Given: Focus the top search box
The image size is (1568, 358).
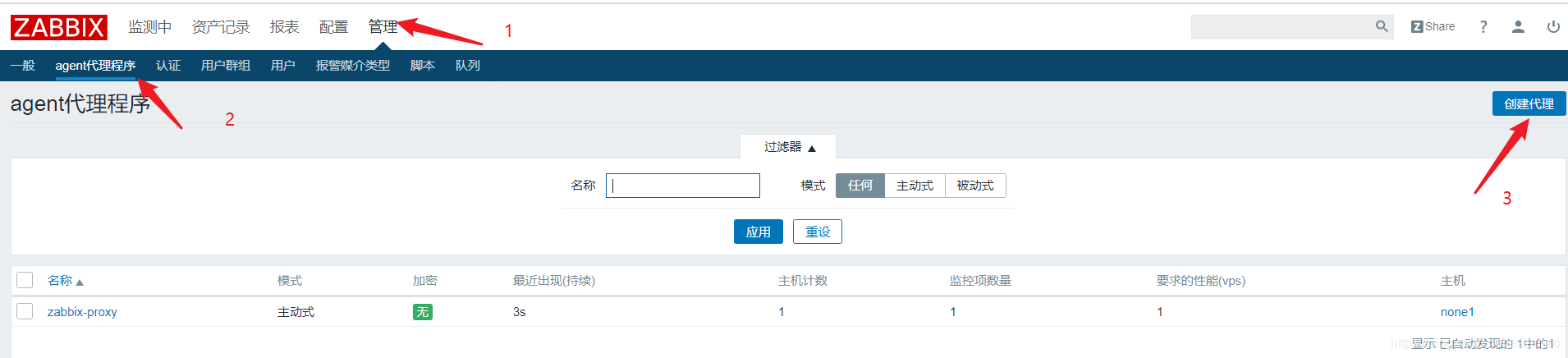Looking at the screenshot, I should point(1282,26).
